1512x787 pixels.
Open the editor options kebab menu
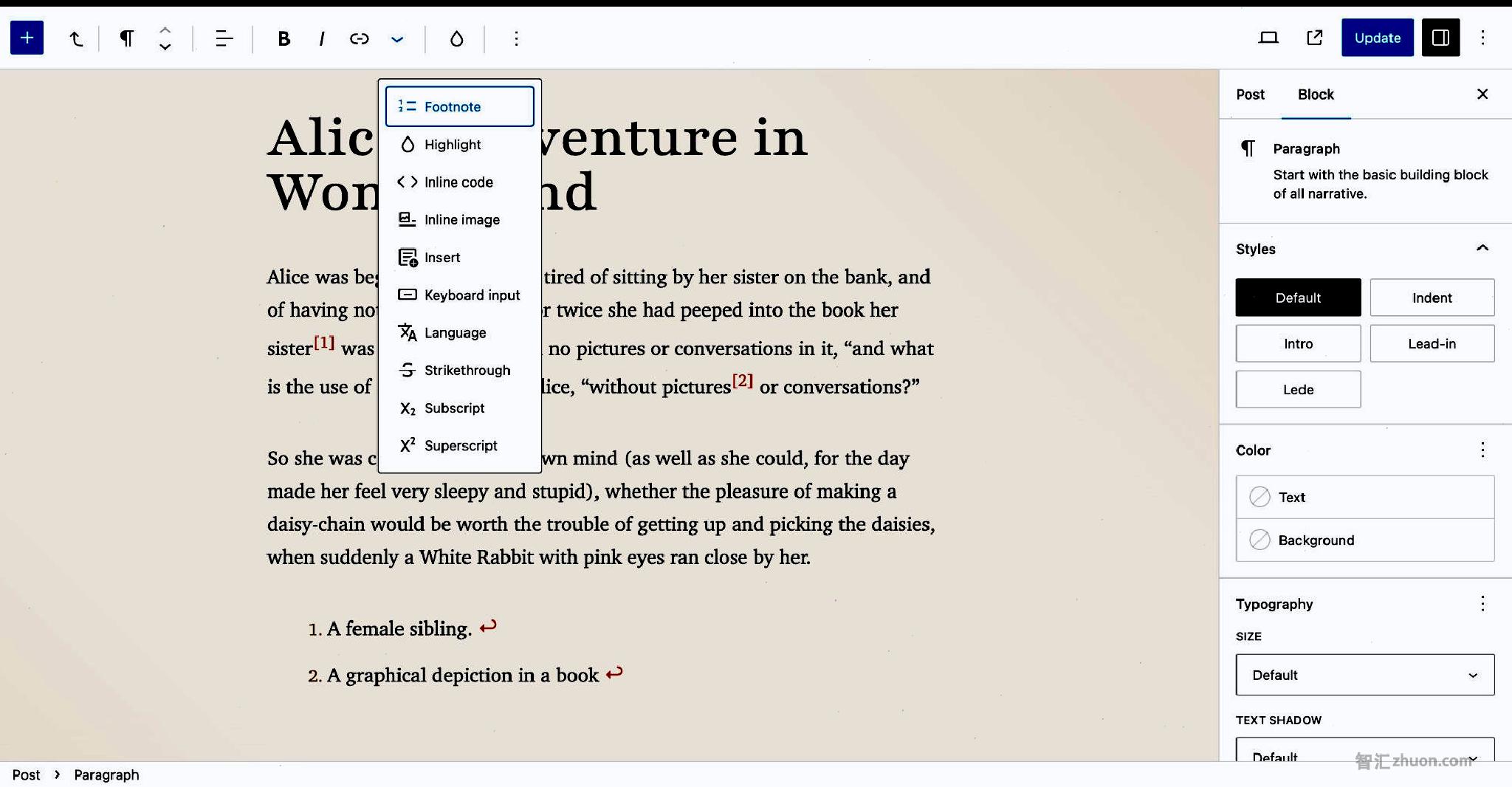click(1482, 38)
